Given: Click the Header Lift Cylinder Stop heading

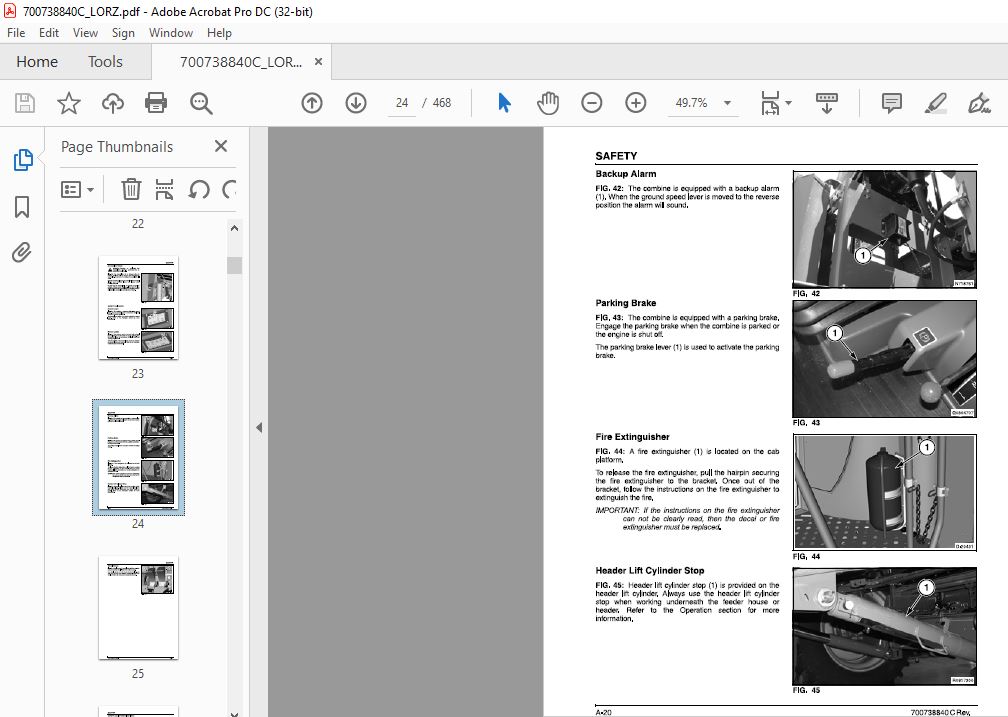Looking at the screenshot, I should click(x=649, y=570).
